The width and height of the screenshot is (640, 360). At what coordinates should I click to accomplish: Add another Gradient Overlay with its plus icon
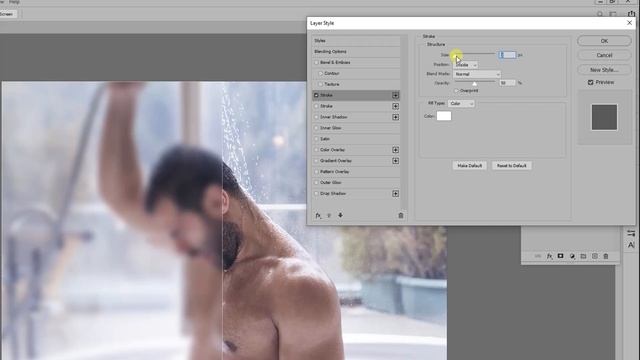point(396,161)
